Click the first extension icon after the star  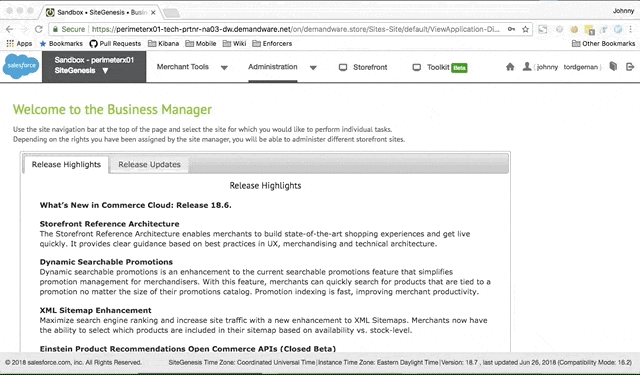coord(542,29)
